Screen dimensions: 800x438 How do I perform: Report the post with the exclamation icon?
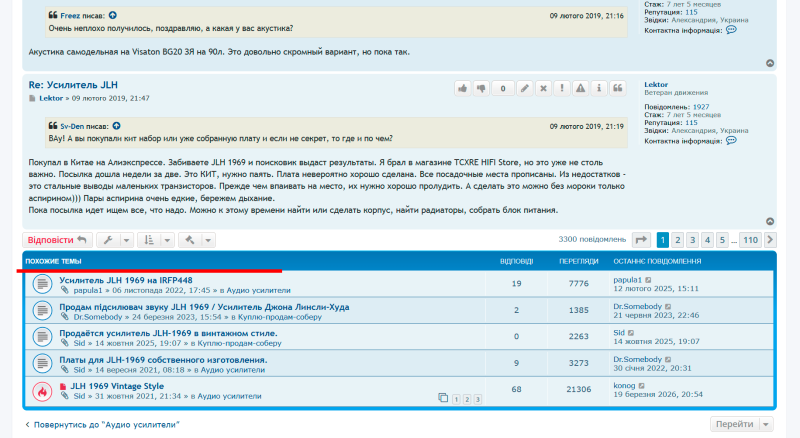pos(562,88)
